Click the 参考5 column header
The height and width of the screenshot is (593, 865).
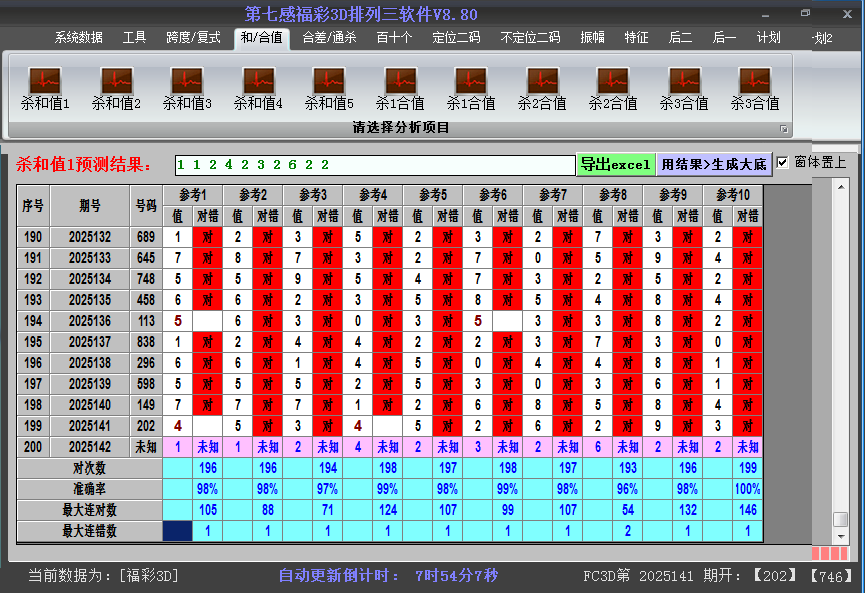pos(433,195)
